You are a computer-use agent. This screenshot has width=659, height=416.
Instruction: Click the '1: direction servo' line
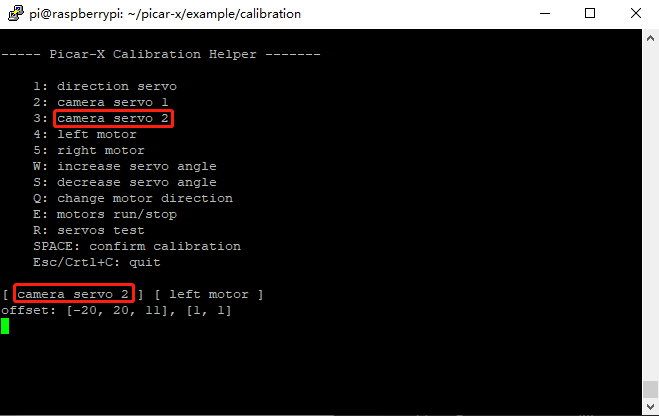pyautogui.click(x=105, y=87)
